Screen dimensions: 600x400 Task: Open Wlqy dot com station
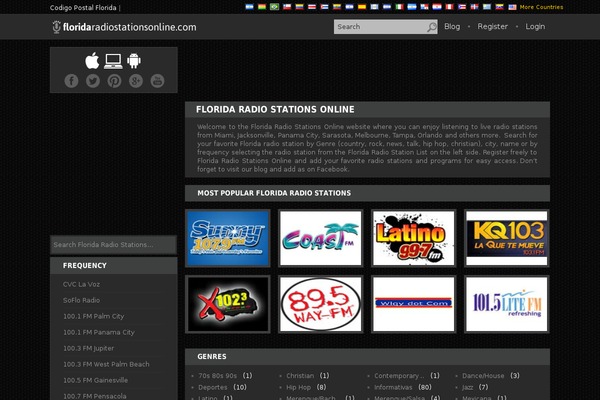click(x=414, y=304)
